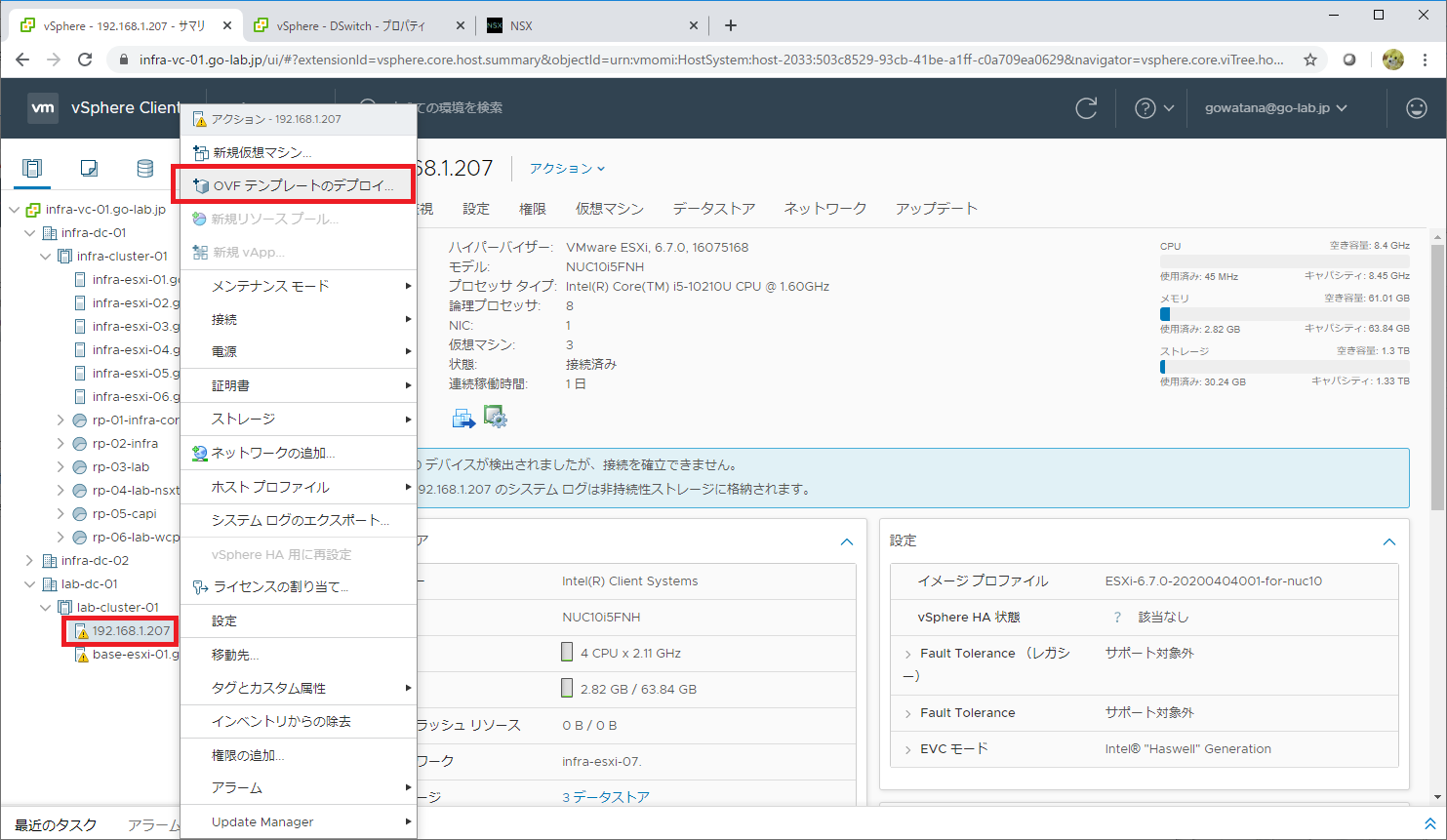This screenshot has width=1447, height=840.
Task: Go back in the browser
Action: click(22, 60)
